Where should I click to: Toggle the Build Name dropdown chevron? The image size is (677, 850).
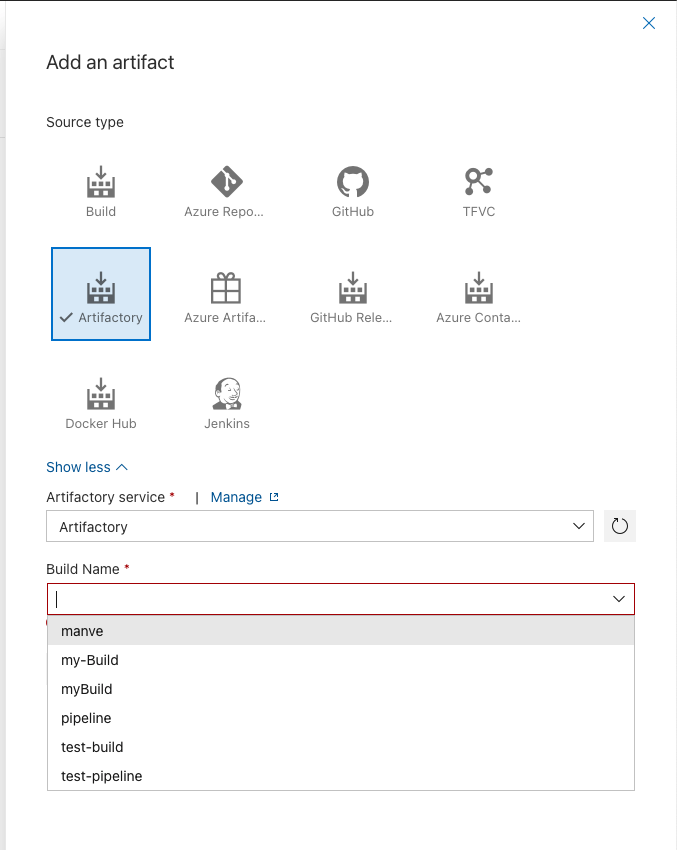point(618,599)
